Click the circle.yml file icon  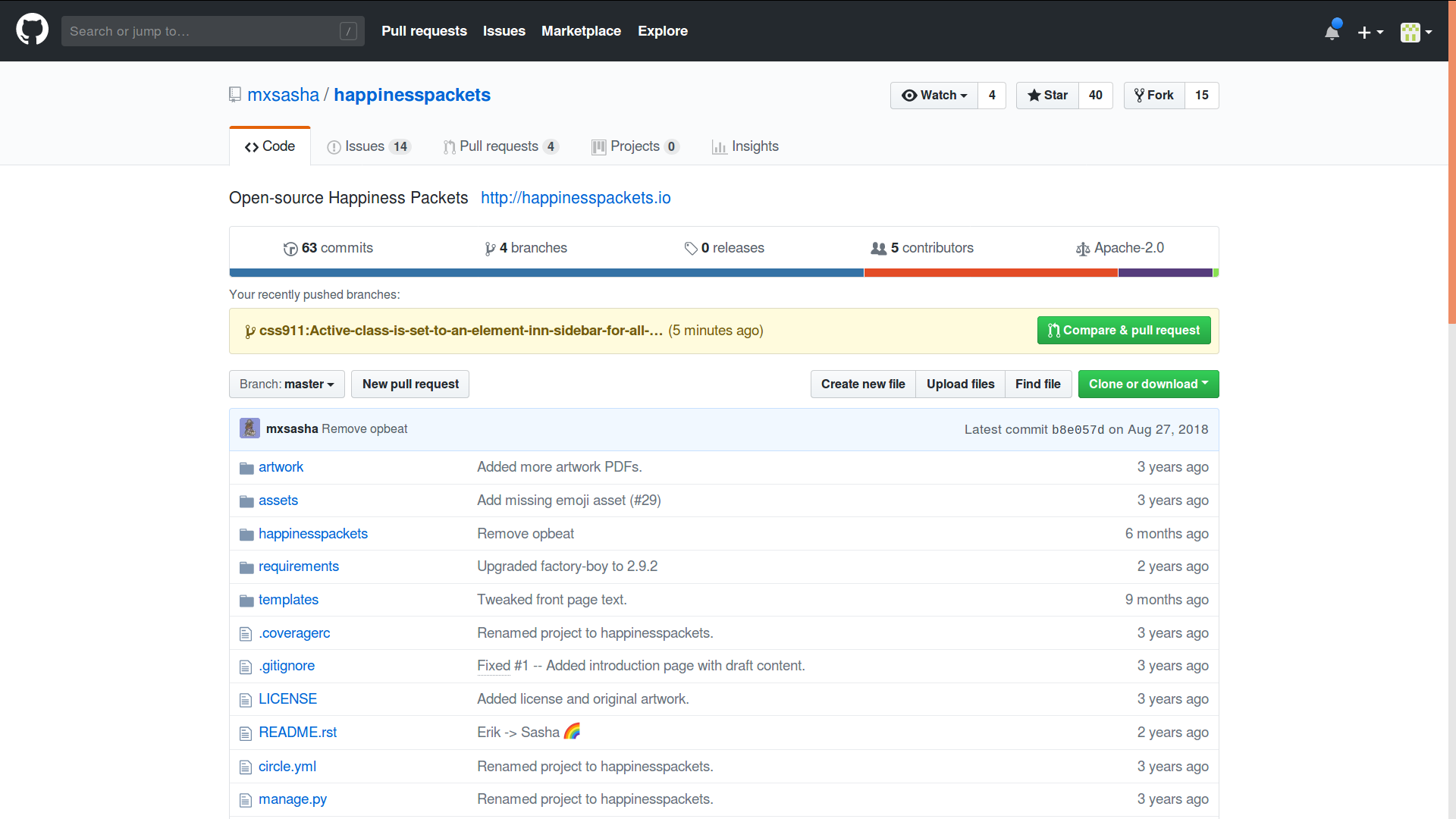point(246,767)
